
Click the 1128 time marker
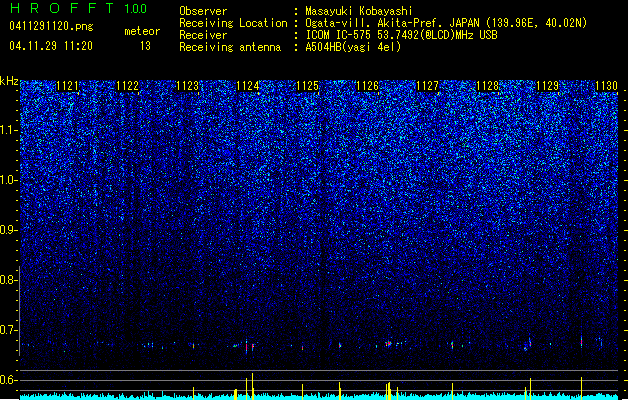coord(487,86)
